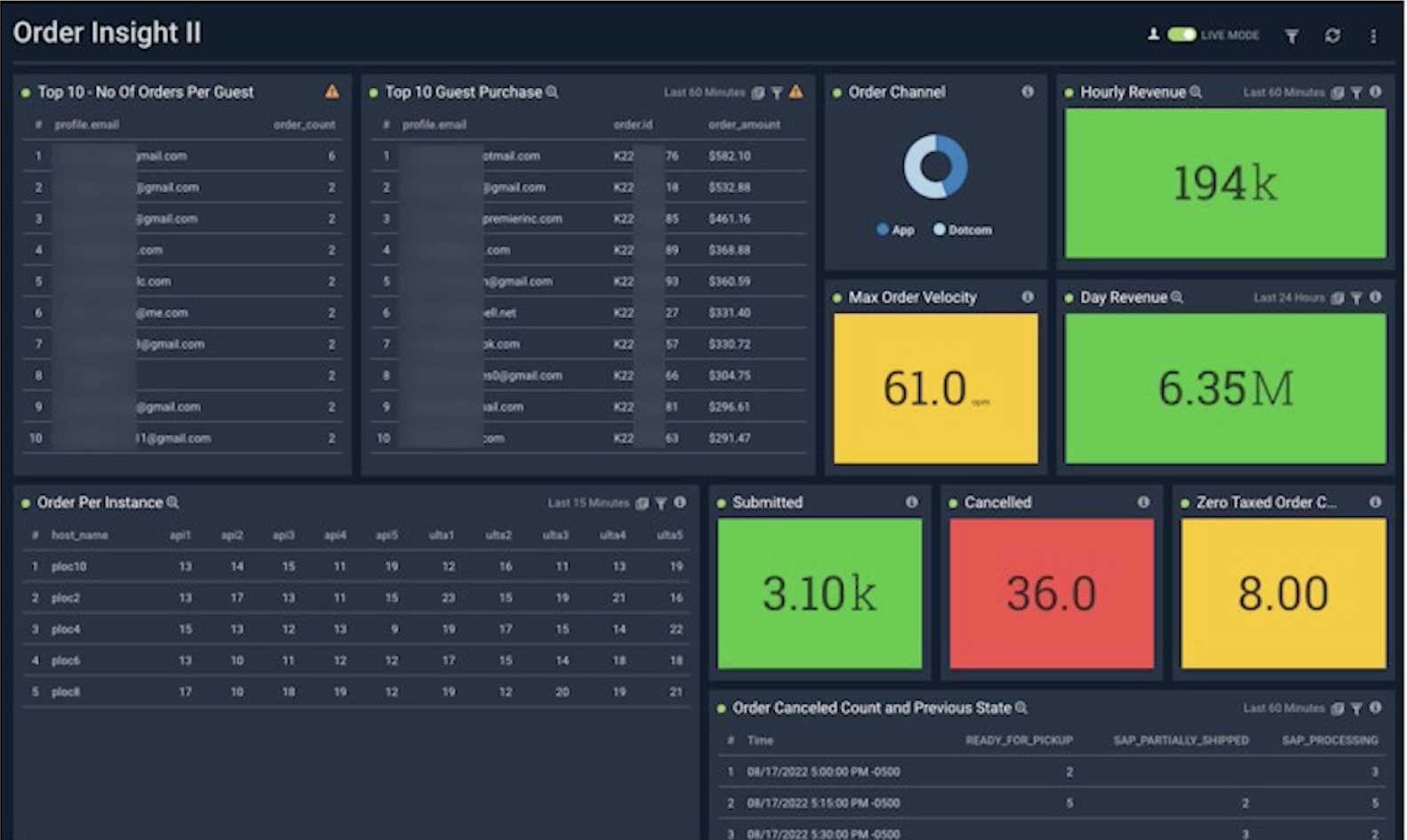The image size is (1407, 840).
Task: Click the Order Channel donut chart
Action: pos(935,166)
